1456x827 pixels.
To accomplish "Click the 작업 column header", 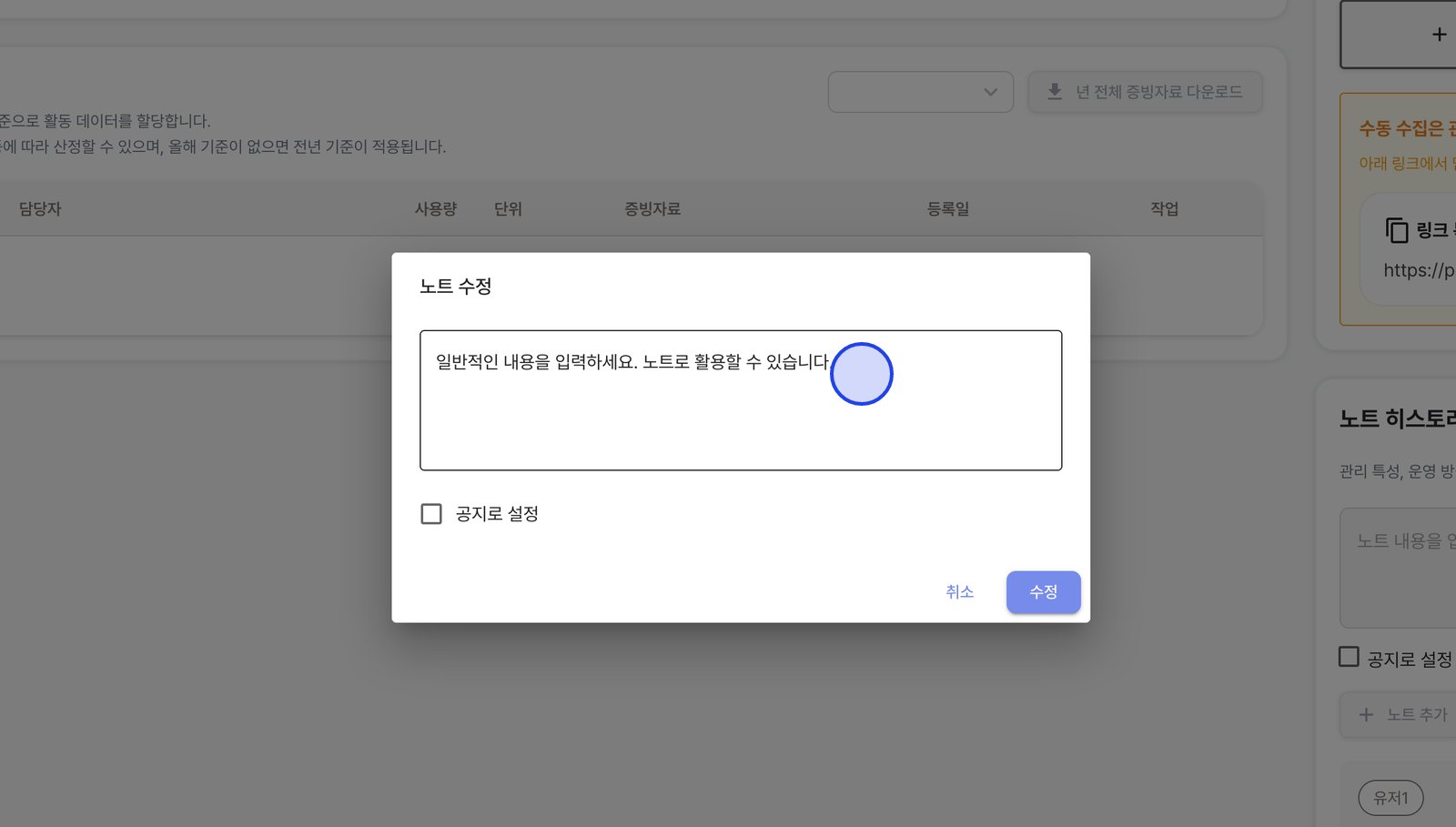I will pyautogui.click(x=1165, y=209).
